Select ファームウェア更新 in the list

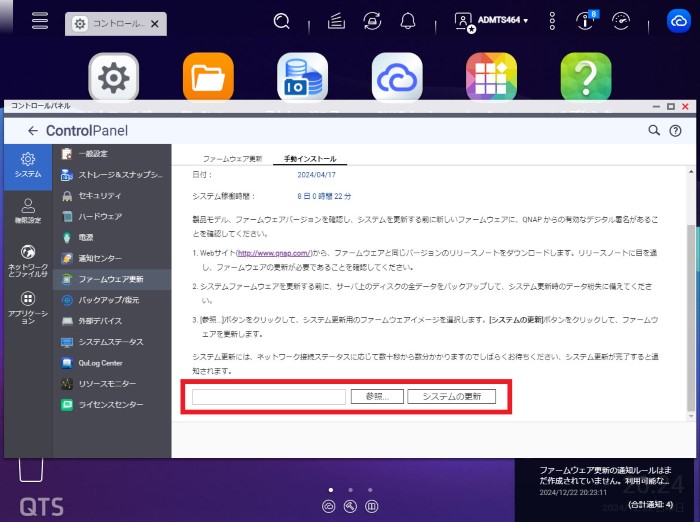click(x=112, y=279)
